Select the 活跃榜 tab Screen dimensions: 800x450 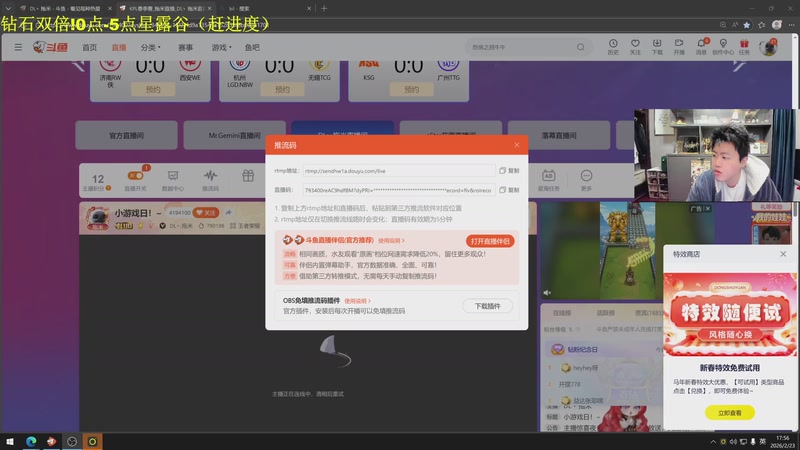pyautogui.click(x=605, y=313)
